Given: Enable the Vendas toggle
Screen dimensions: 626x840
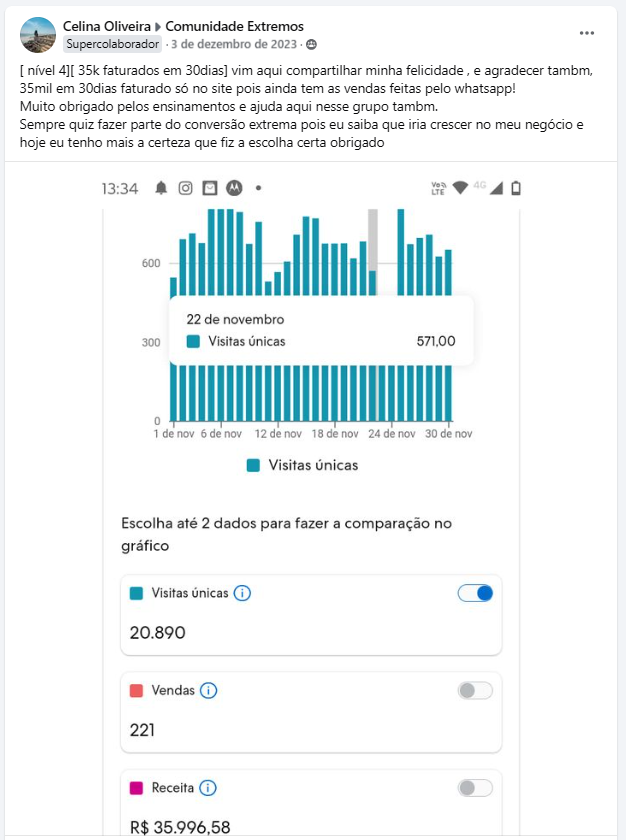Looking at the screenshot, I should point(475,691).
